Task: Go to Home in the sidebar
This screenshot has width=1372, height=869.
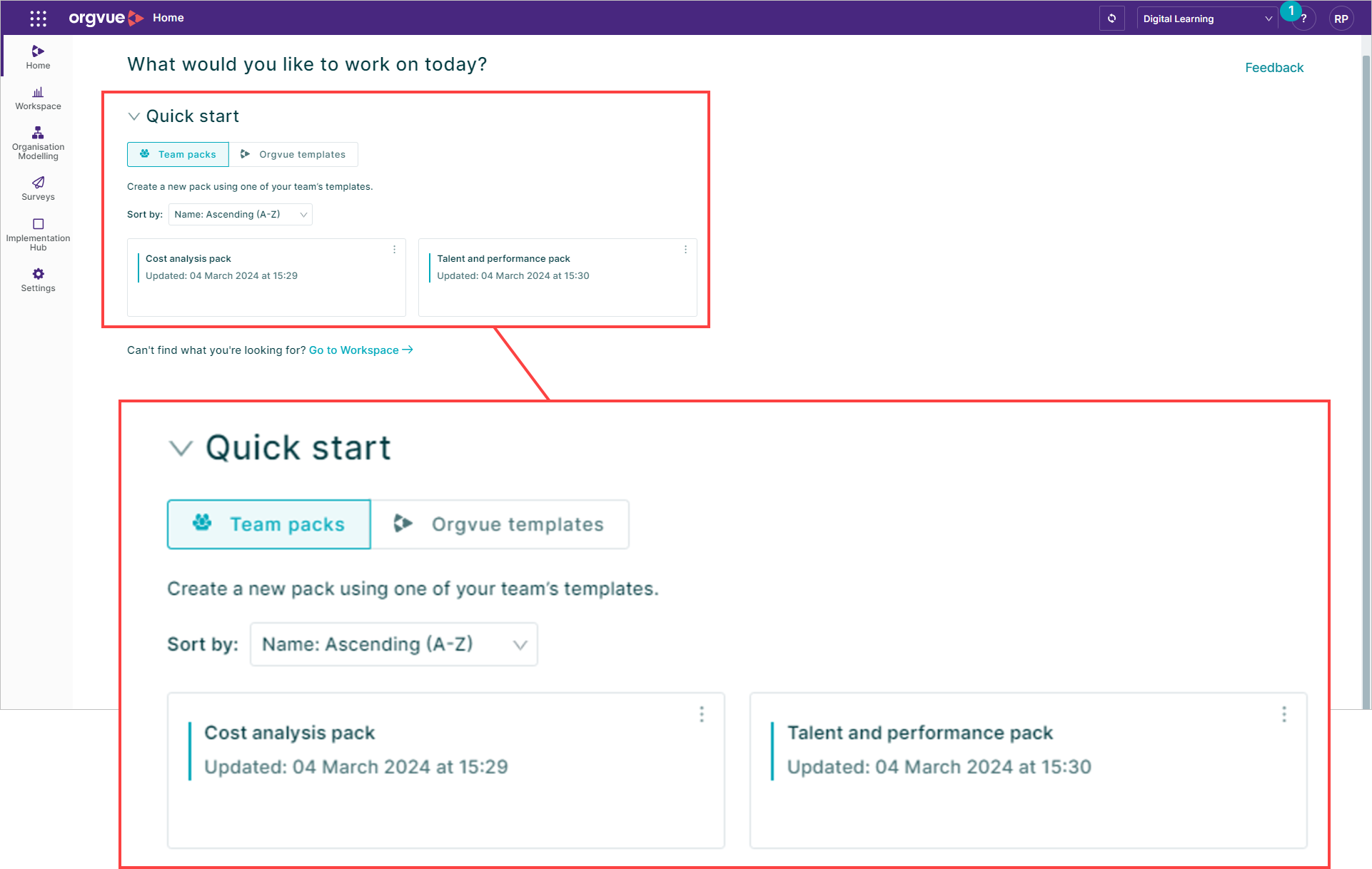Action: click(38, 57)
